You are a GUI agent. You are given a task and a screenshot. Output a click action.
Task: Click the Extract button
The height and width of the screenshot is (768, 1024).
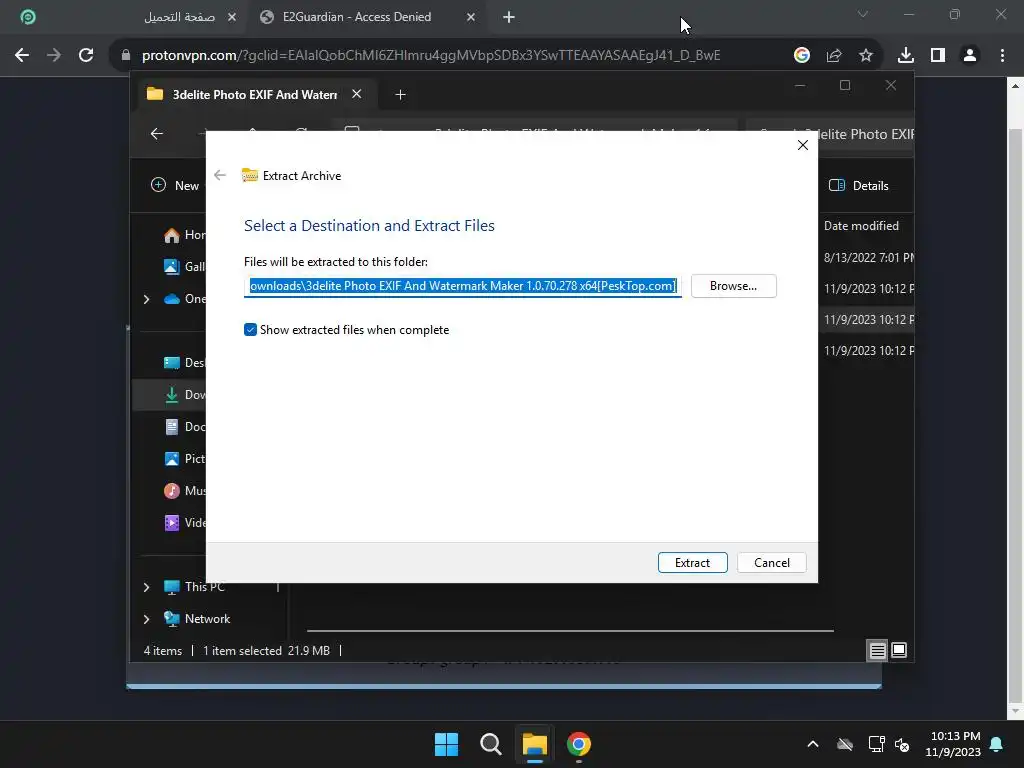692,562
